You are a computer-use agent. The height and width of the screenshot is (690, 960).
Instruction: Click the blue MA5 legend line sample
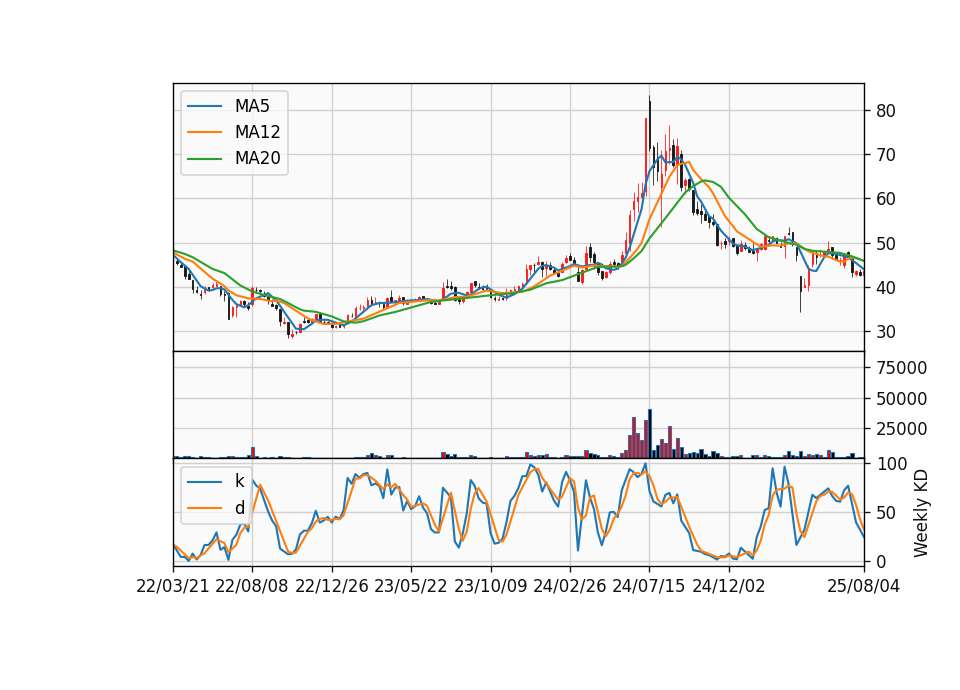[204, 106]
